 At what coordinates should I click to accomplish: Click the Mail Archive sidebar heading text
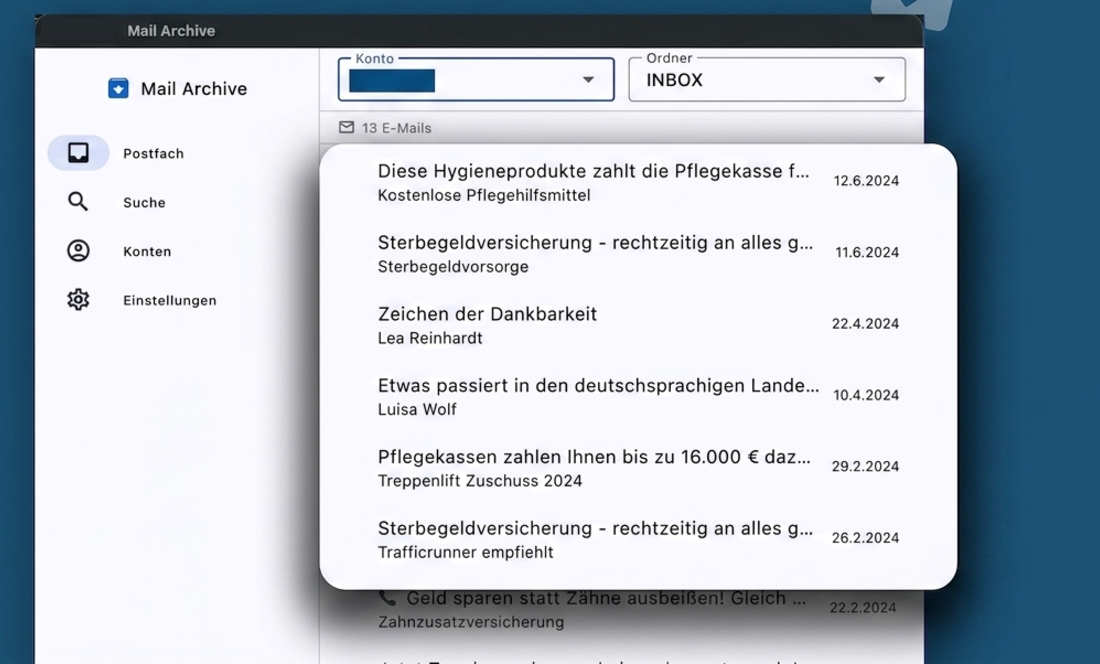click(x=194, y=89)
